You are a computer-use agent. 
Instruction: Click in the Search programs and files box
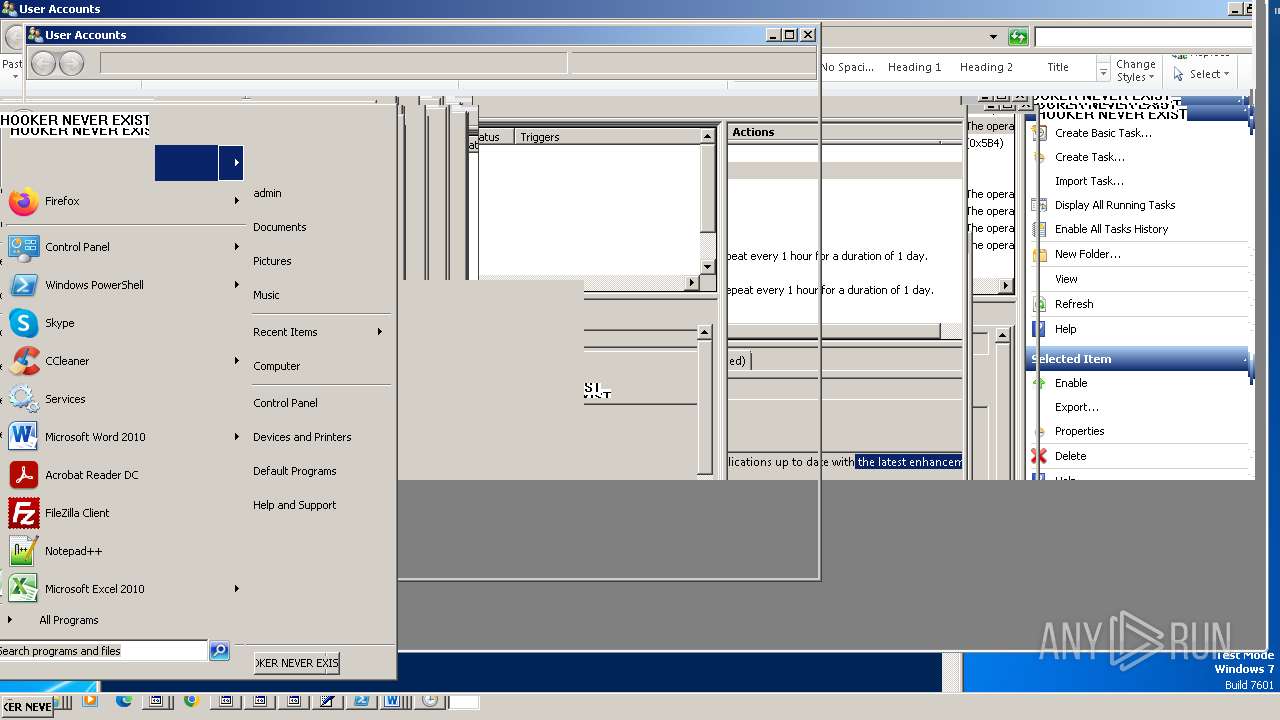tap(103, 651)
